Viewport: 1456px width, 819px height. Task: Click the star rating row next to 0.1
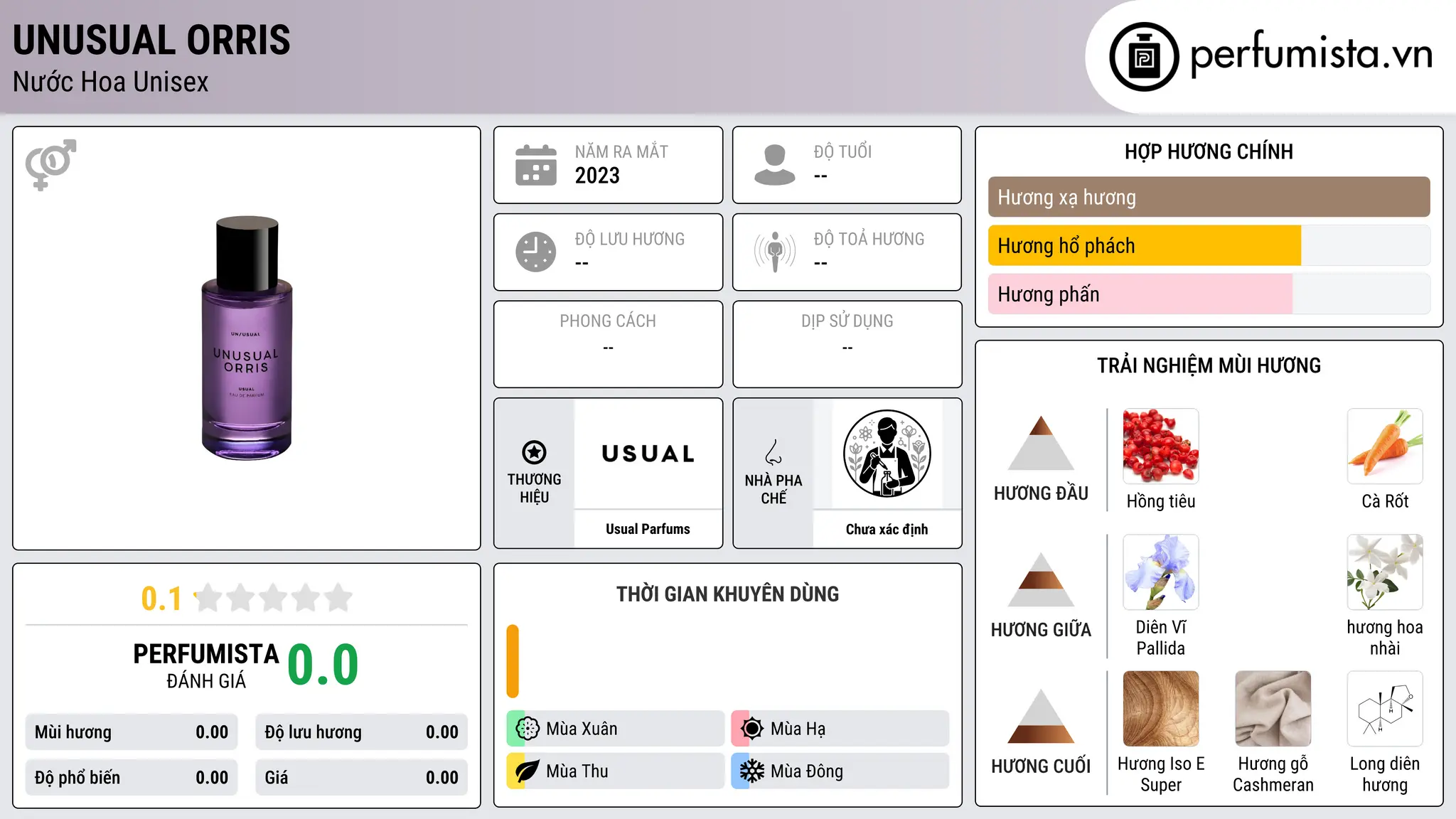[274, 598]
